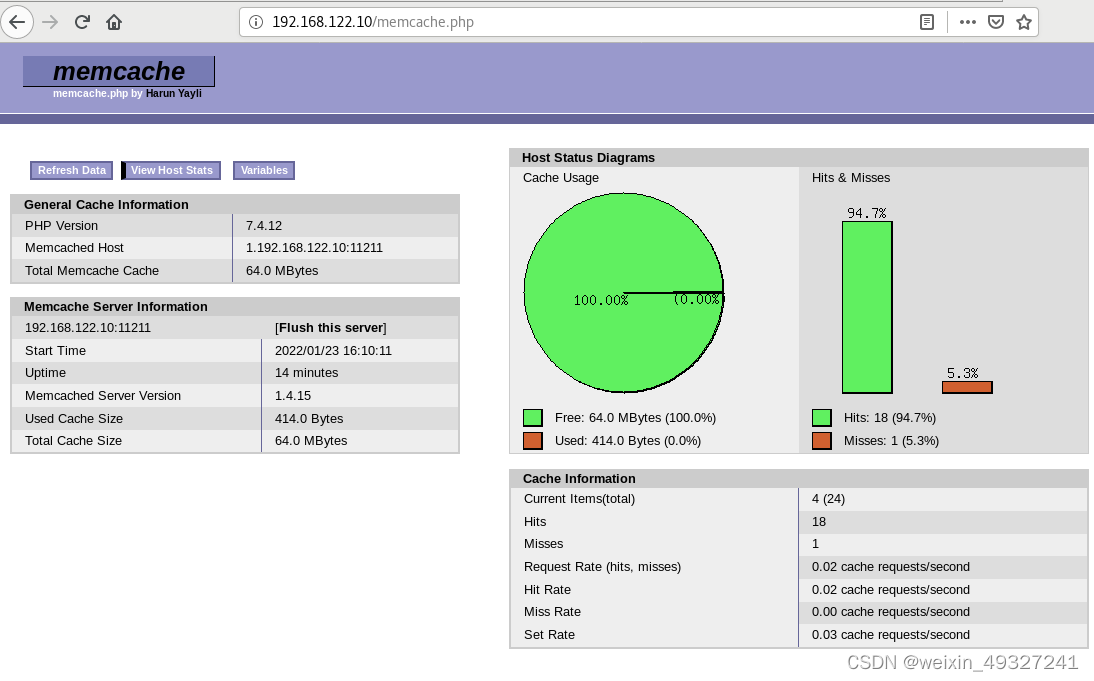Click the memcache page title banner
The image size is (1094, 681).
pyautogui.click(x=117, y=71)
